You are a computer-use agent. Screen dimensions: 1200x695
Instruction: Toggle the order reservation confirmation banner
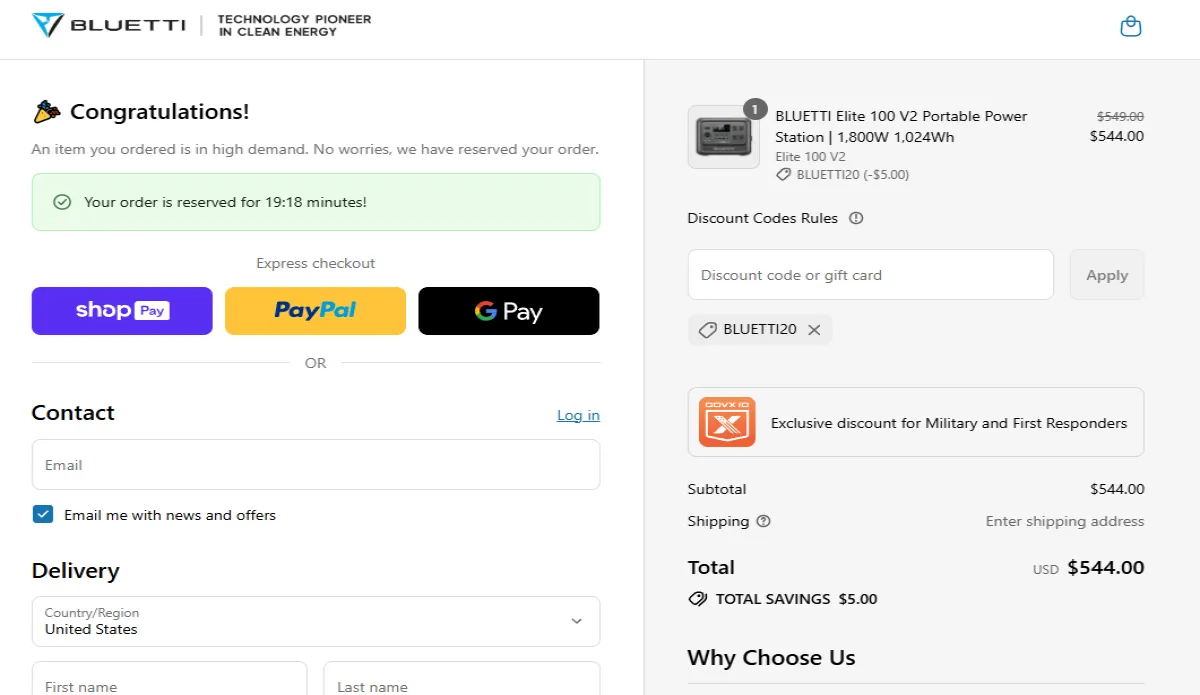point(316,202)
